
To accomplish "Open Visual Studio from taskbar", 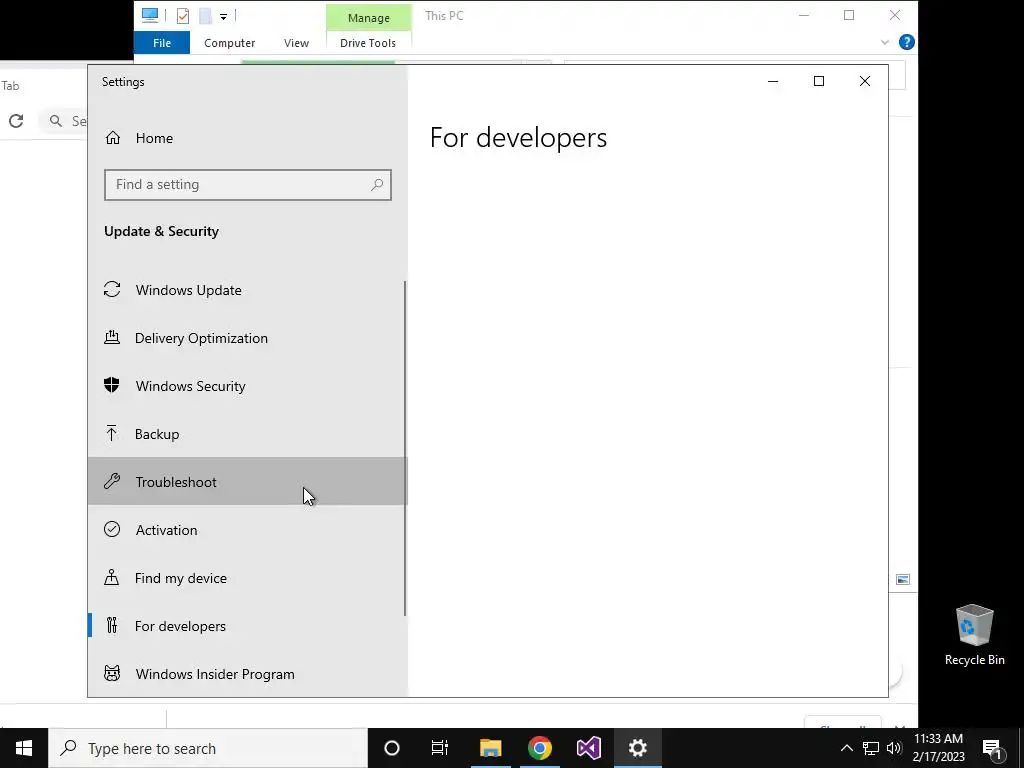I will click(588, 748).
